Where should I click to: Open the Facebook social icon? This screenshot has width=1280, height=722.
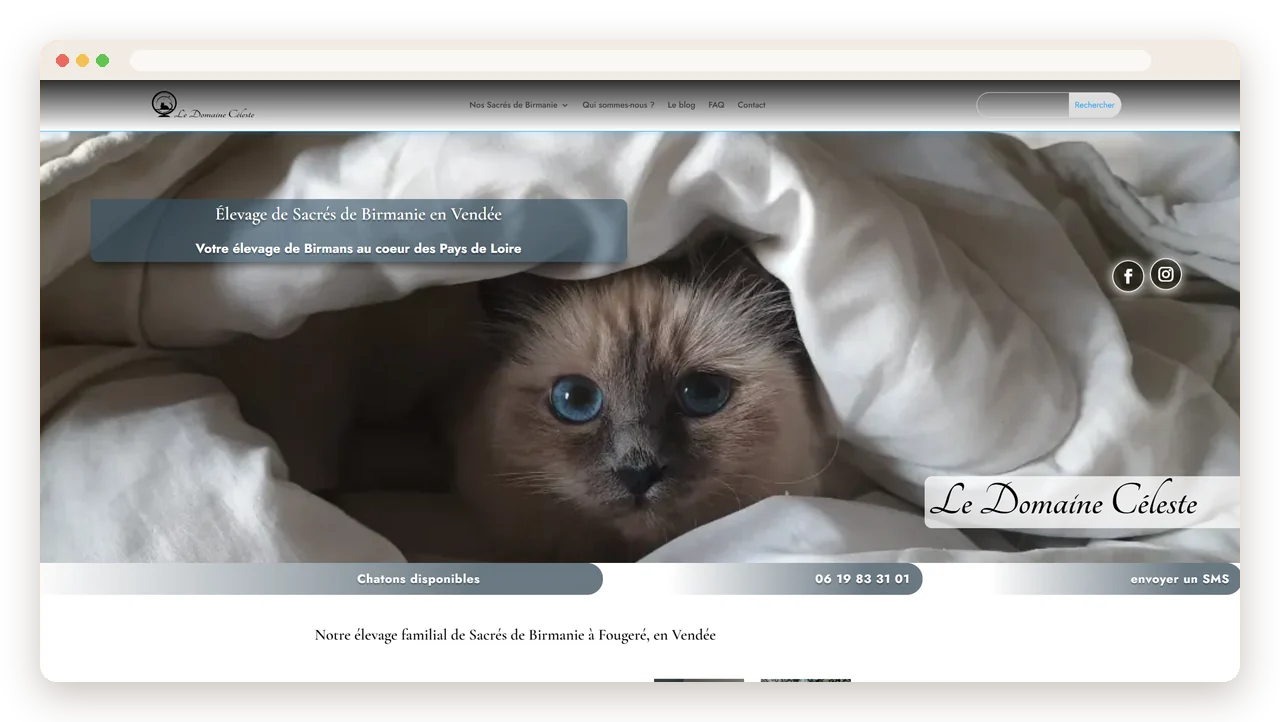[x=1128, y=276]
